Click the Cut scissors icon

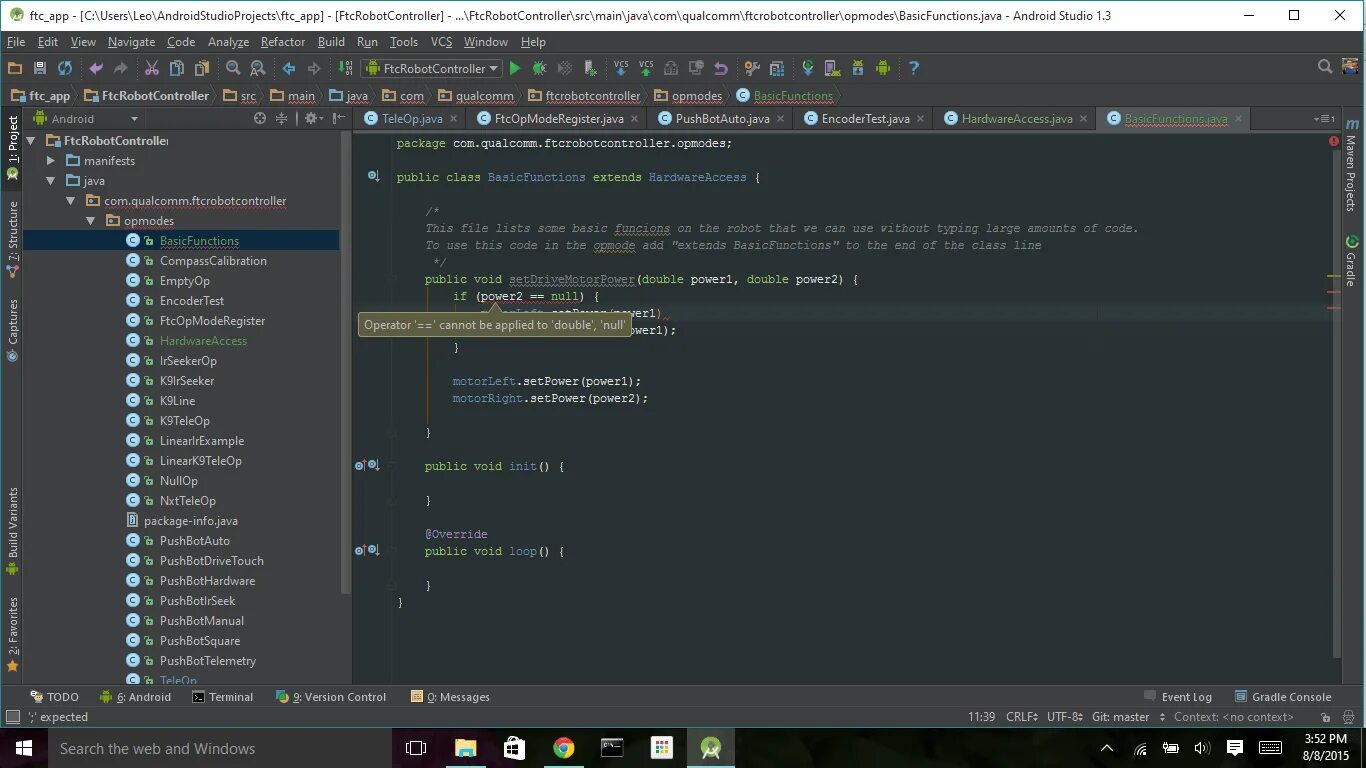coord(152,68)
